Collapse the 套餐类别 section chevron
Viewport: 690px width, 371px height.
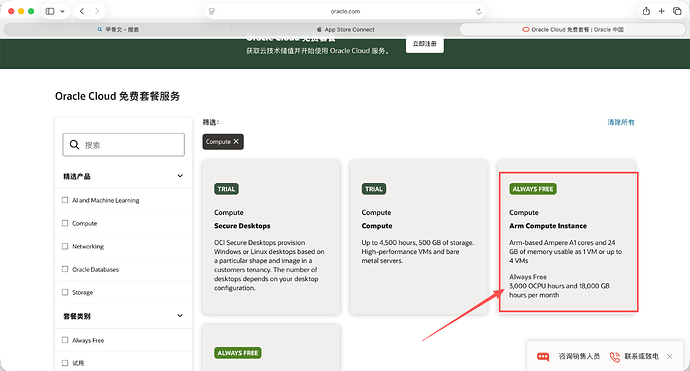(x=180, y=316)
